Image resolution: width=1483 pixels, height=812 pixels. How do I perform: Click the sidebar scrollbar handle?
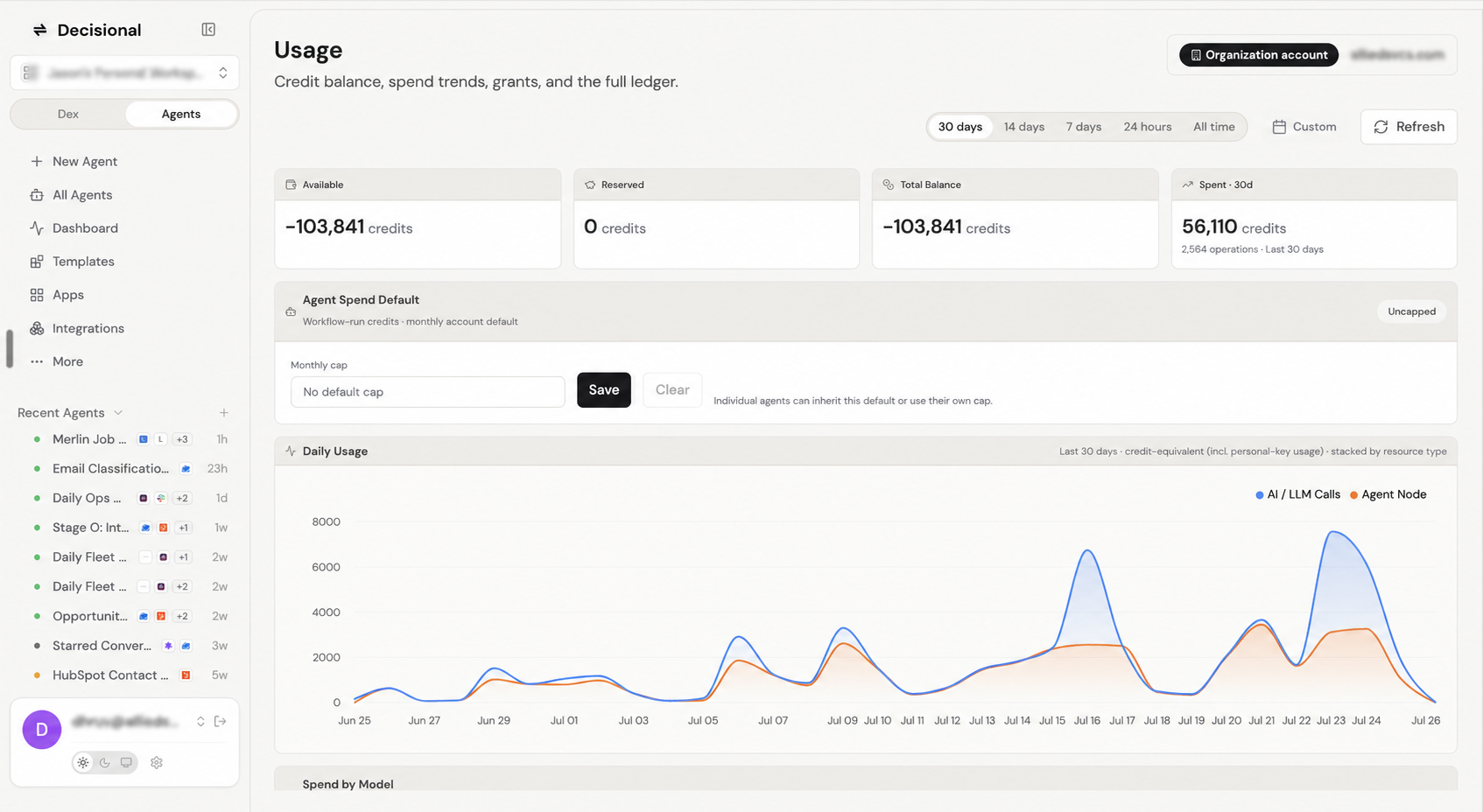pos(10,348)
